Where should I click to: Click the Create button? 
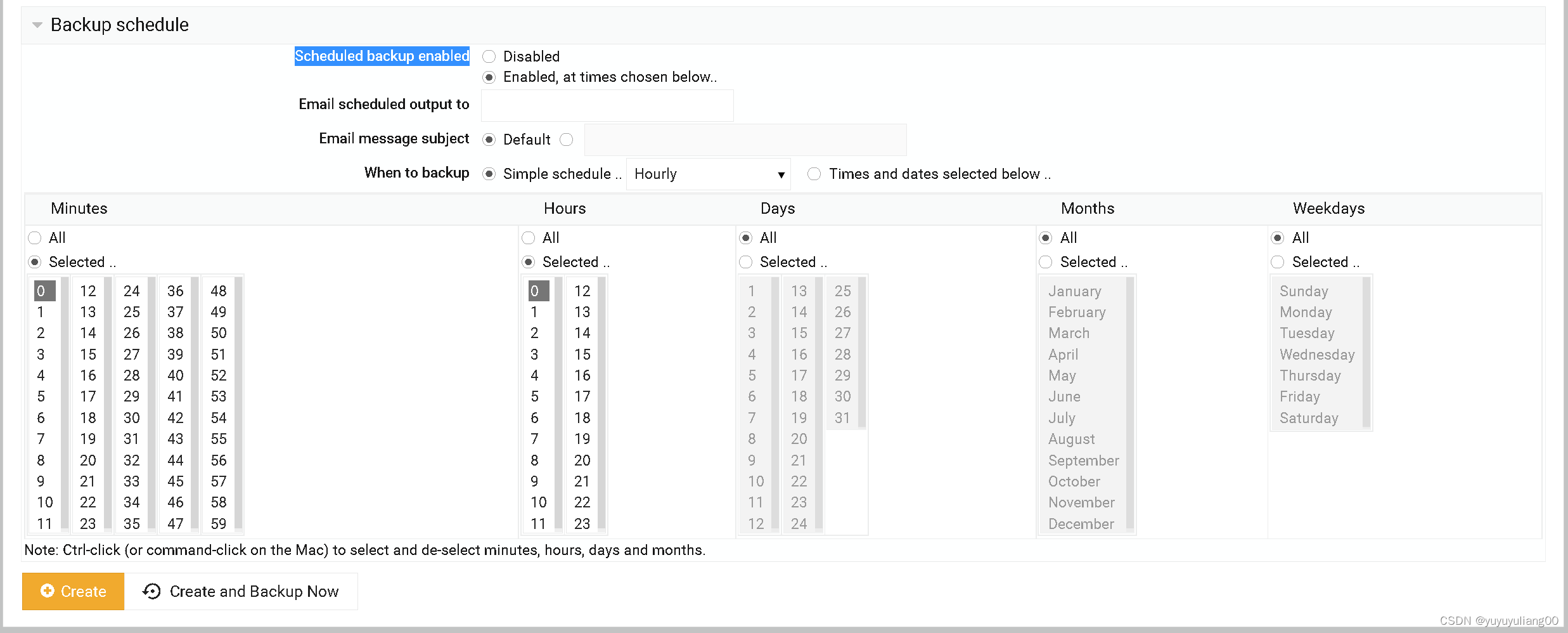click(72, 591)
